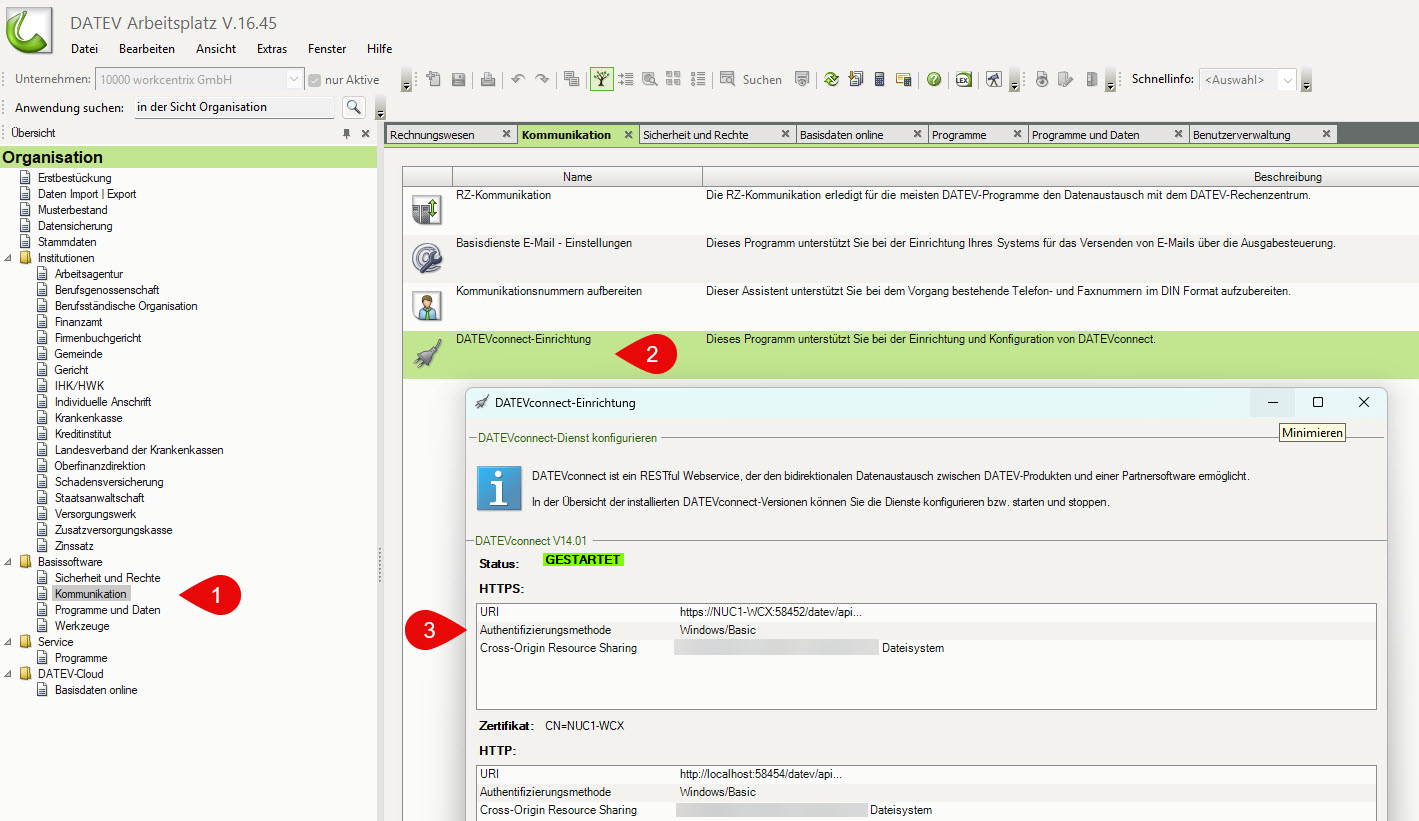Click the calculator toolbar icon
The height and width of the screenshot is (821, 1419).
click(x=880, y=79)
